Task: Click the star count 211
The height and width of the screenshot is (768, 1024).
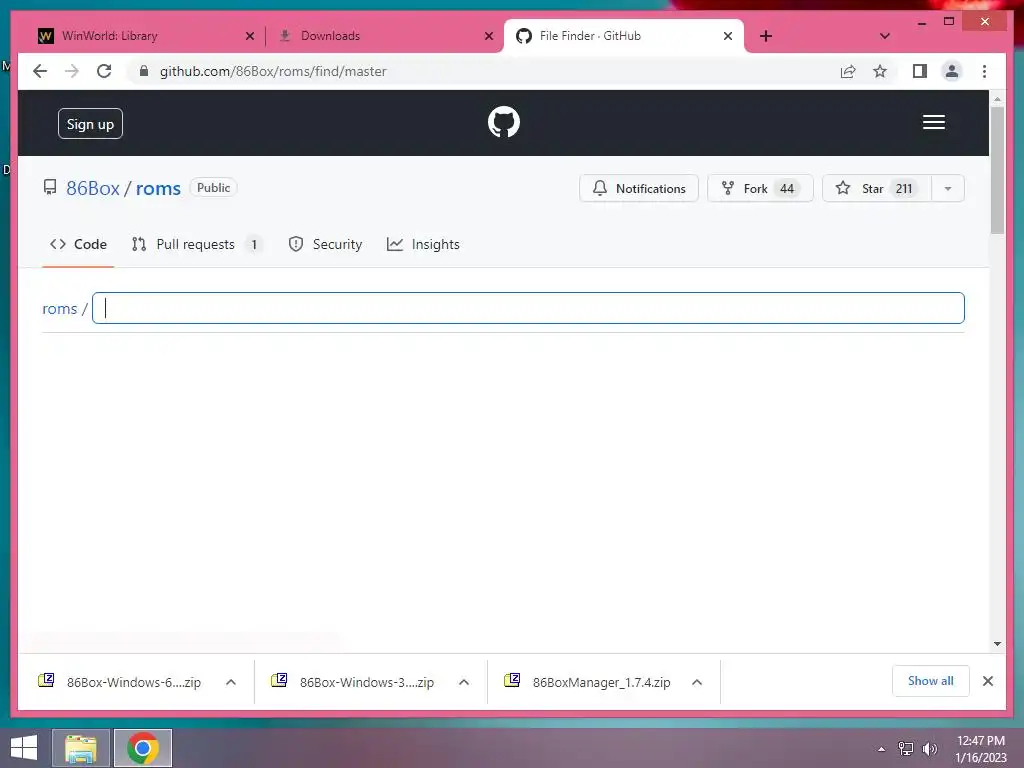Action: coord(904,189)
